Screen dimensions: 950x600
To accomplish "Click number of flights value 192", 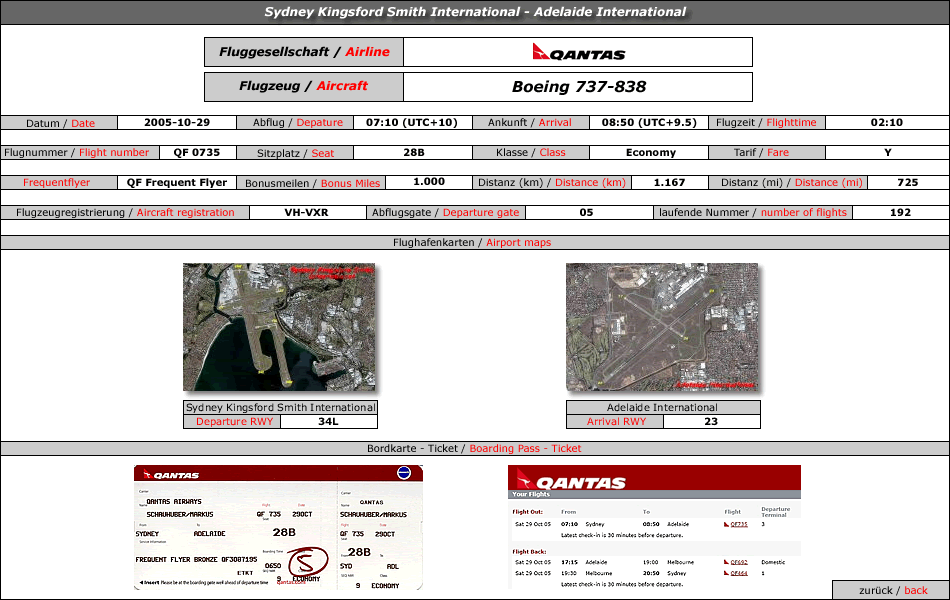I will click(x=900, y=213).
